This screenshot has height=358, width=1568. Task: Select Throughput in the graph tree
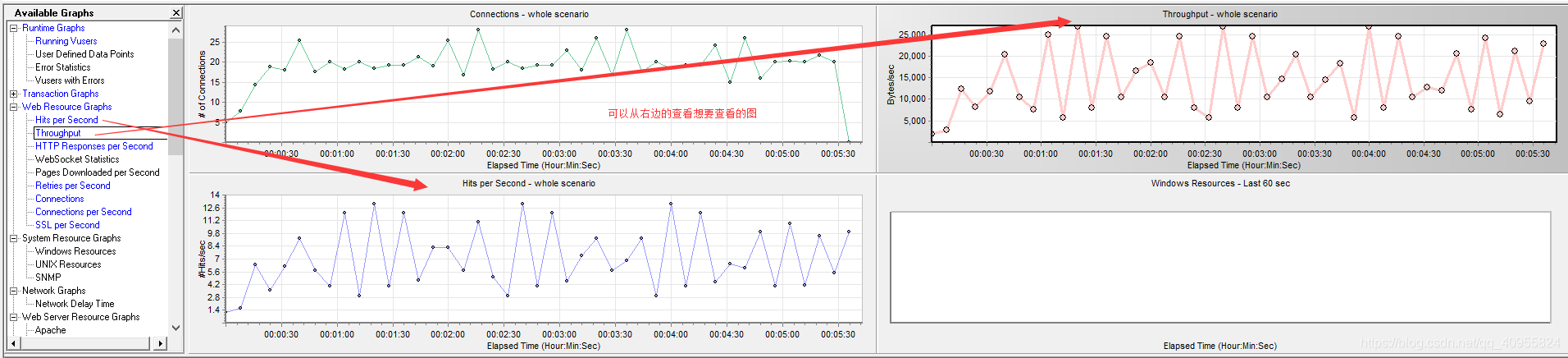click(x=58, y=133)
